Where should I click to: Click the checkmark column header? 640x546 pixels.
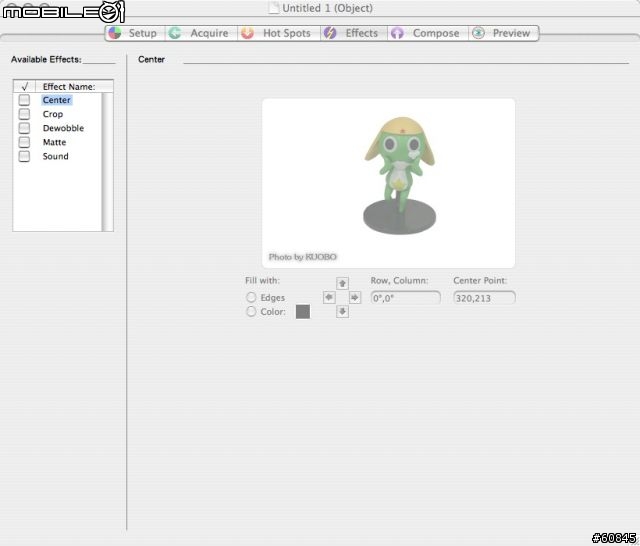[x=24, y=87]
